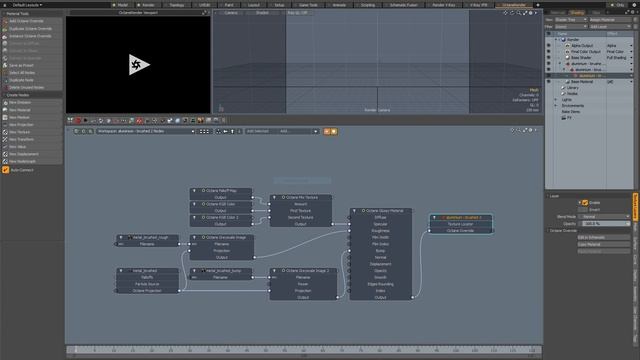Hide the Base Material layer
This screenshot has width=640, height=360.
tap(549, 82)
